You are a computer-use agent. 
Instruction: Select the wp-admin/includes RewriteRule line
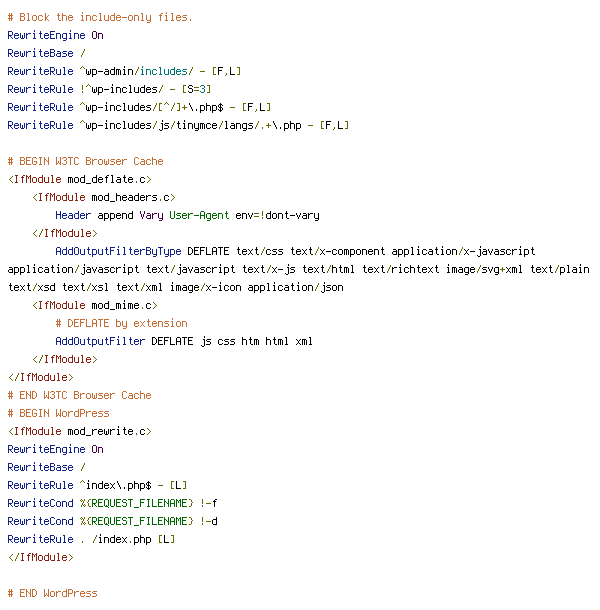[x=124, y=72]
